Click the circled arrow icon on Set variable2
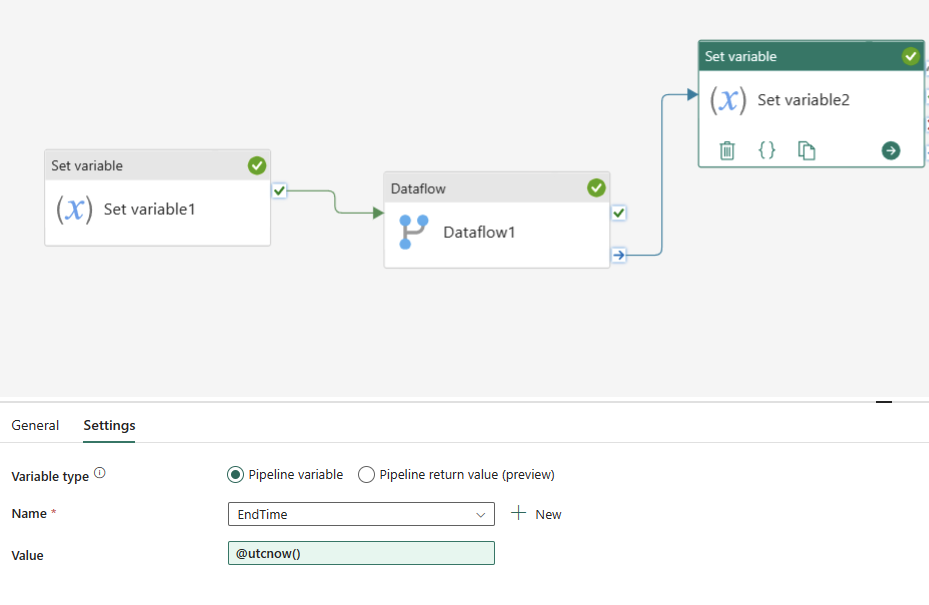This screenshot has height=605, width=929. point(890,150)
